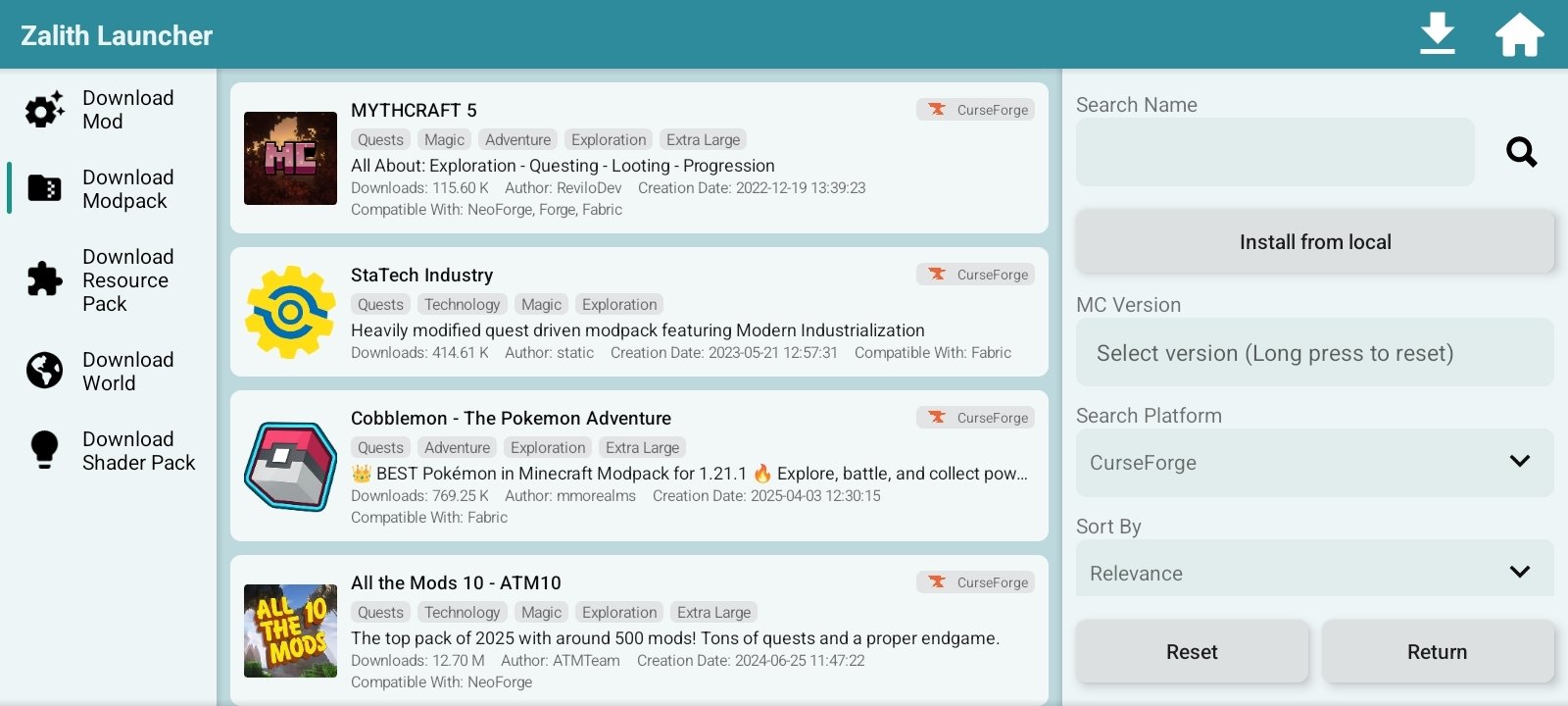Screen dimensions: 1568x706
Task: Expand the Search Platform CurseForge dropdown
Action: point(1314,462)
